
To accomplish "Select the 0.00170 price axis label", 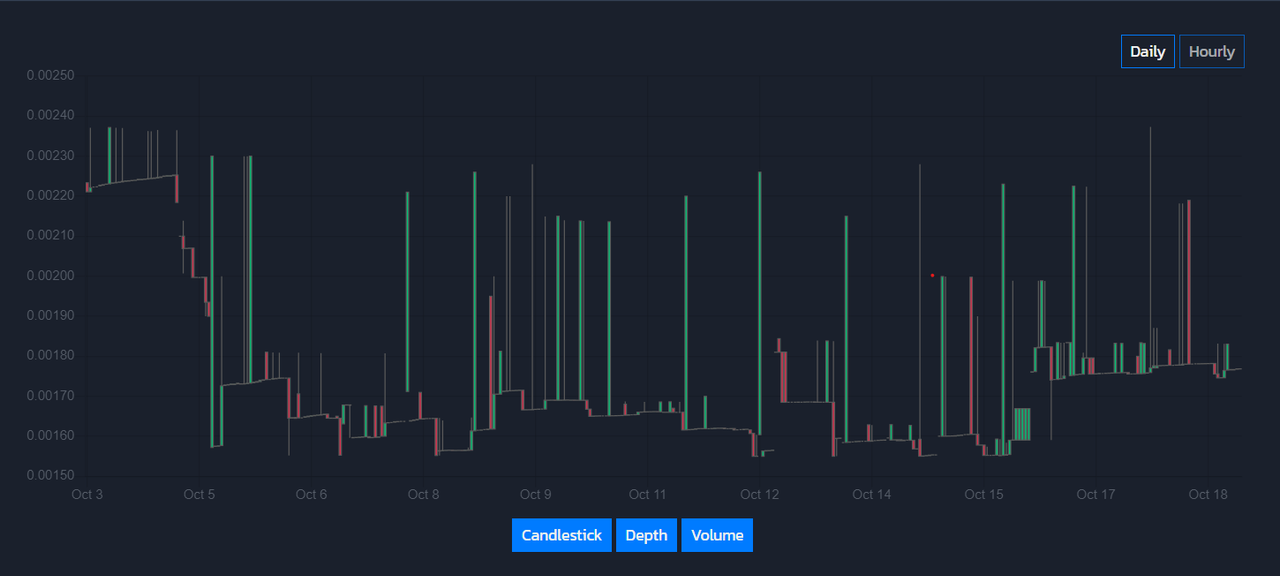I will (x=50, y=395).
